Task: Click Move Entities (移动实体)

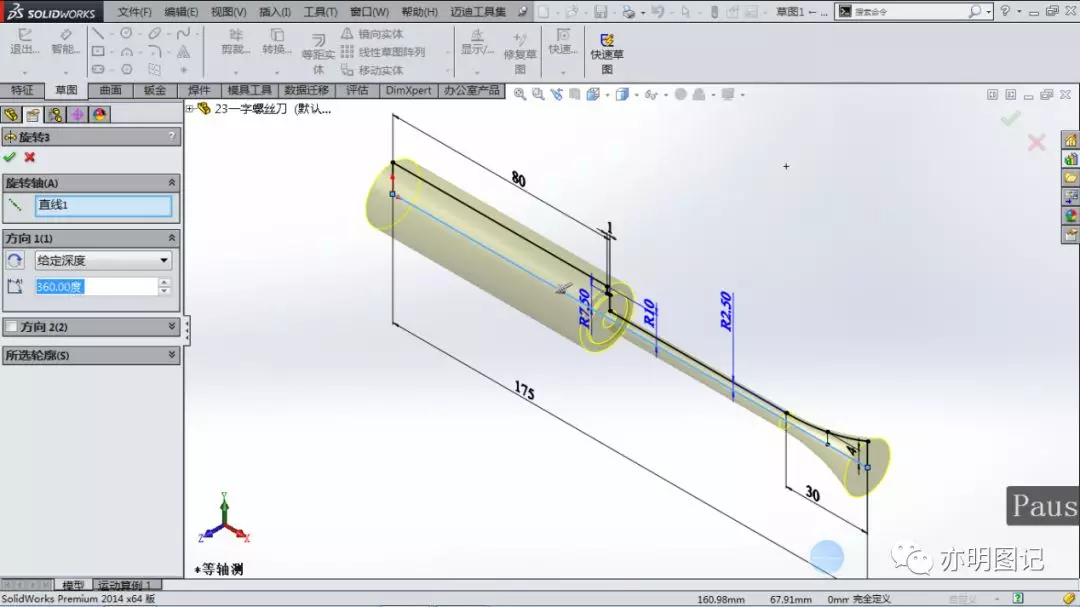Action: click(372, 70)
